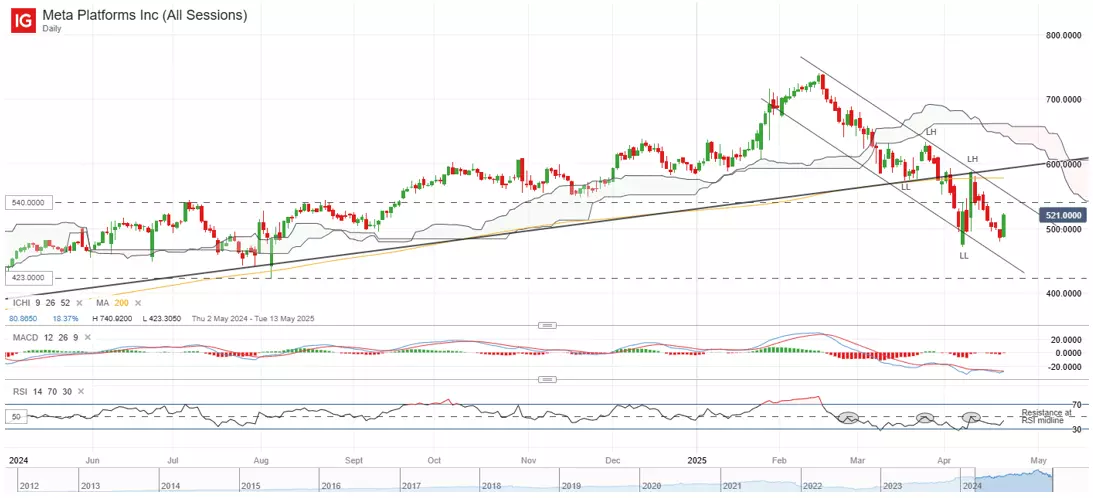Click 2018 in the history navigator
This screenshot has width=1093, height=498.
[x=491, y=485]
